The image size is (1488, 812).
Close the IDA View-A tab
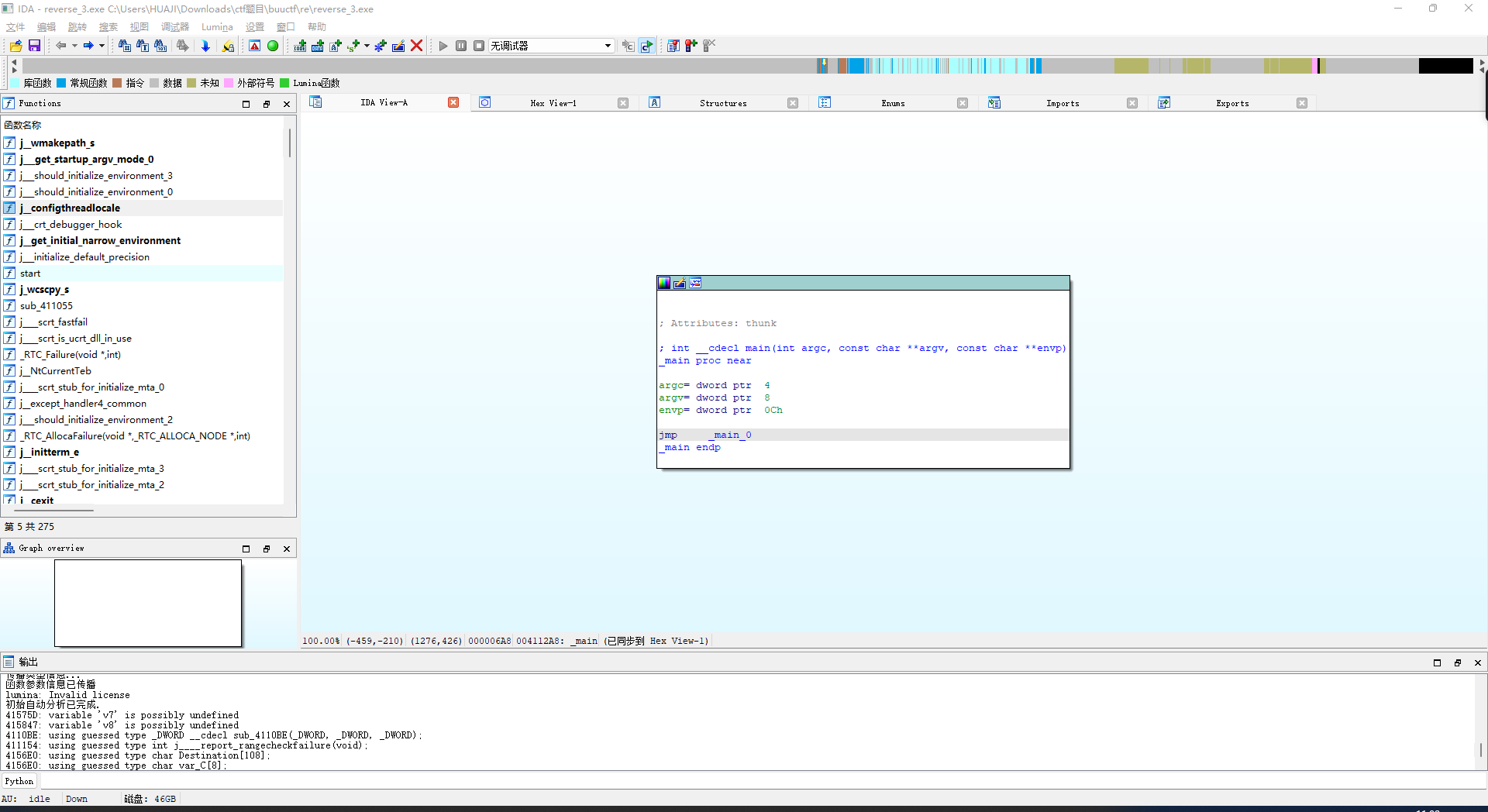tap(453, 102)
